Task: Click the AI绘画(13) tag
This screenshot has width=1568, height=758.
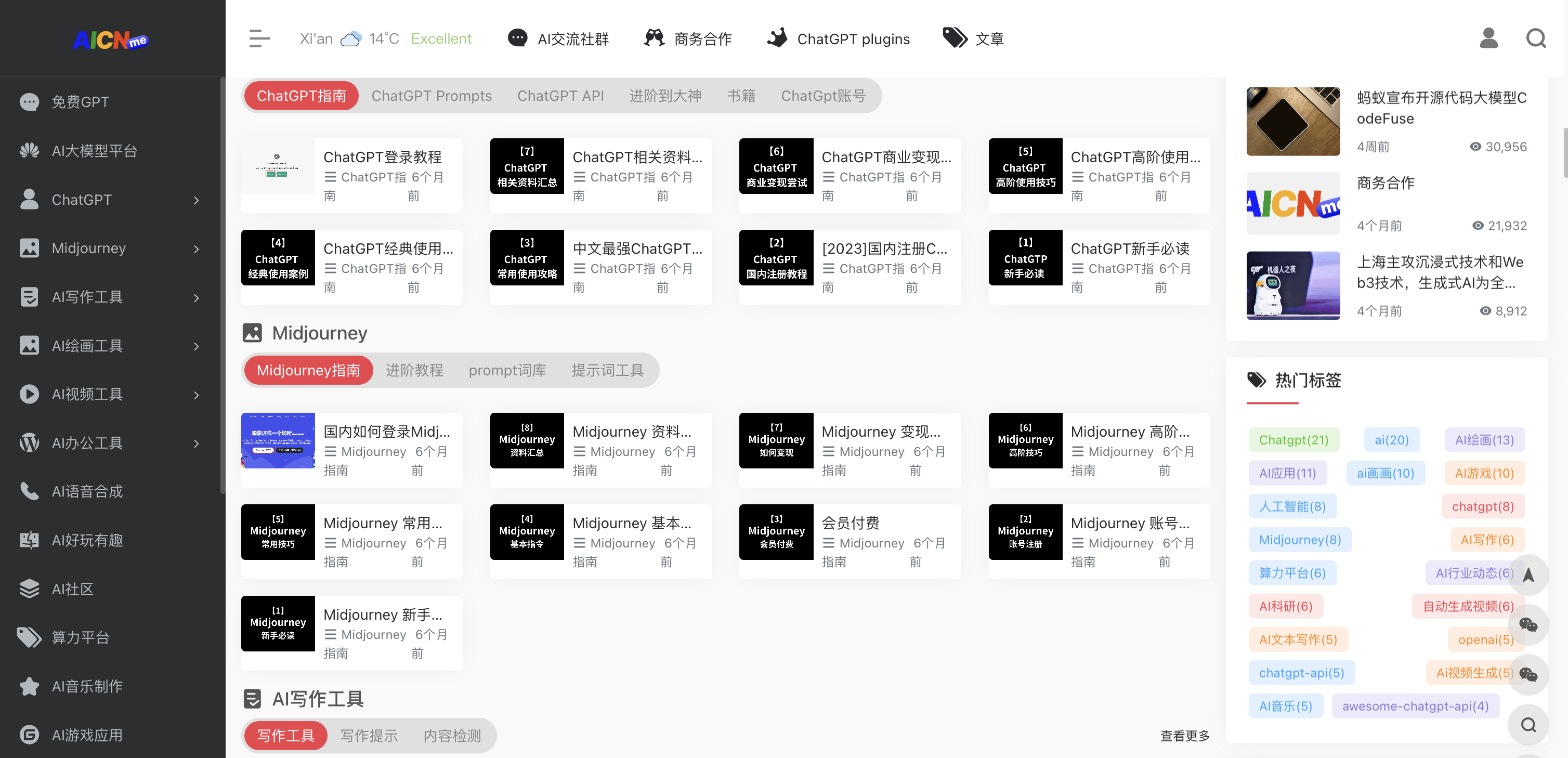Action: 1484,440
